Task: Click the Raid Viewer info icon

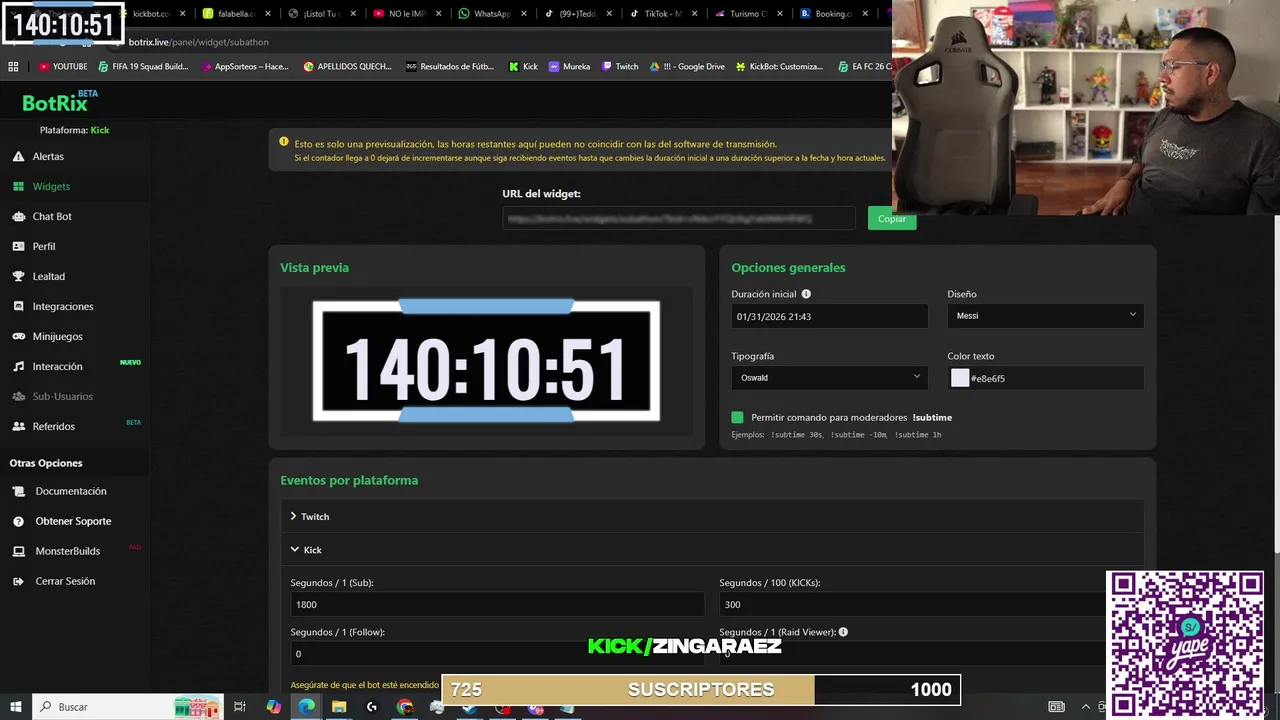Action: tap(843, 632)
